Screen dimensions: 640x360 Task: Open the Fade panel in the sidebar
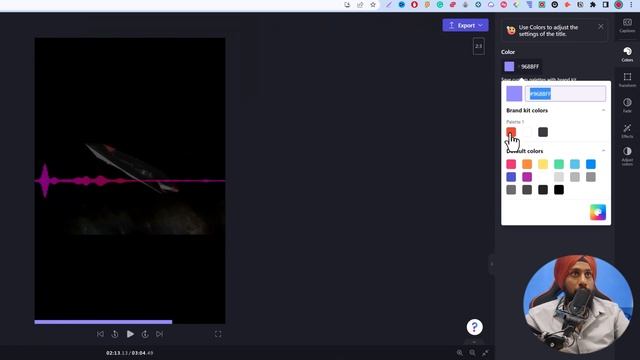tap(627, 105)
